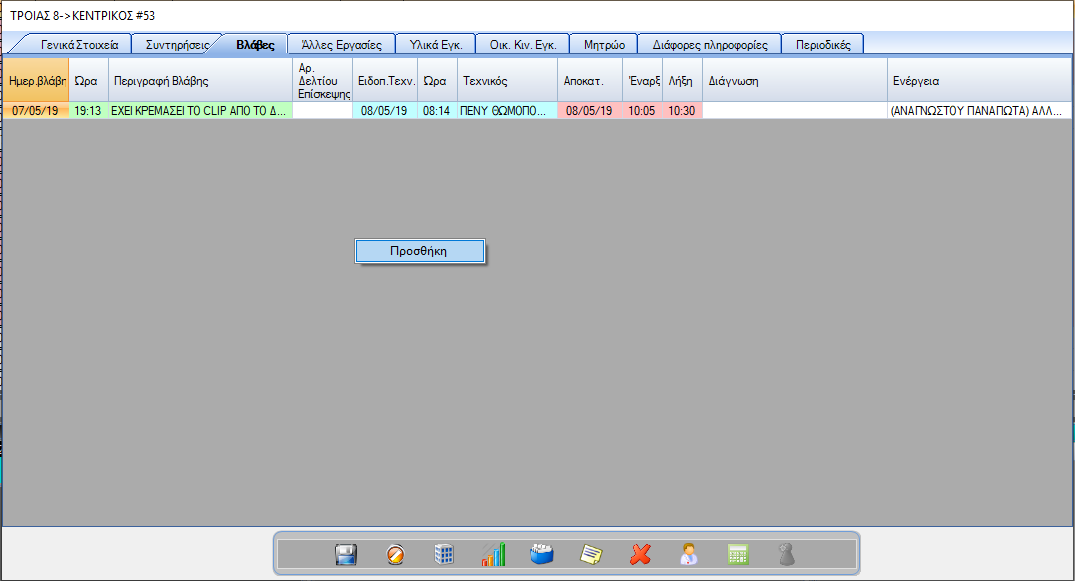Open the Συντηρήσεις tab
This screenshot has width=1075, height=581.
tap(177, 45)
